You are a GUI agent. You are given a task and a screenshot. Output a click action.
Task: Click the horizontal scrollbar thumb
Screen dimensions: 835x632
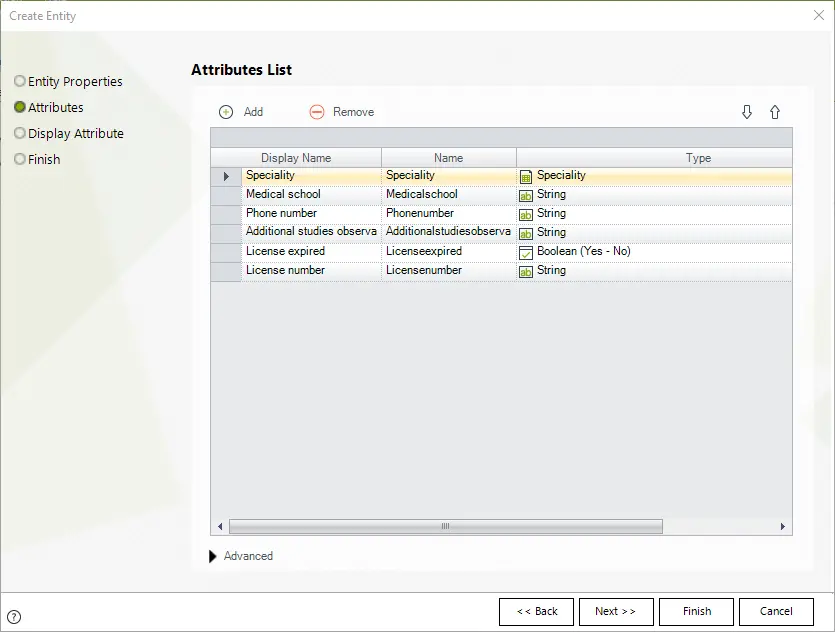coord(446,527)
